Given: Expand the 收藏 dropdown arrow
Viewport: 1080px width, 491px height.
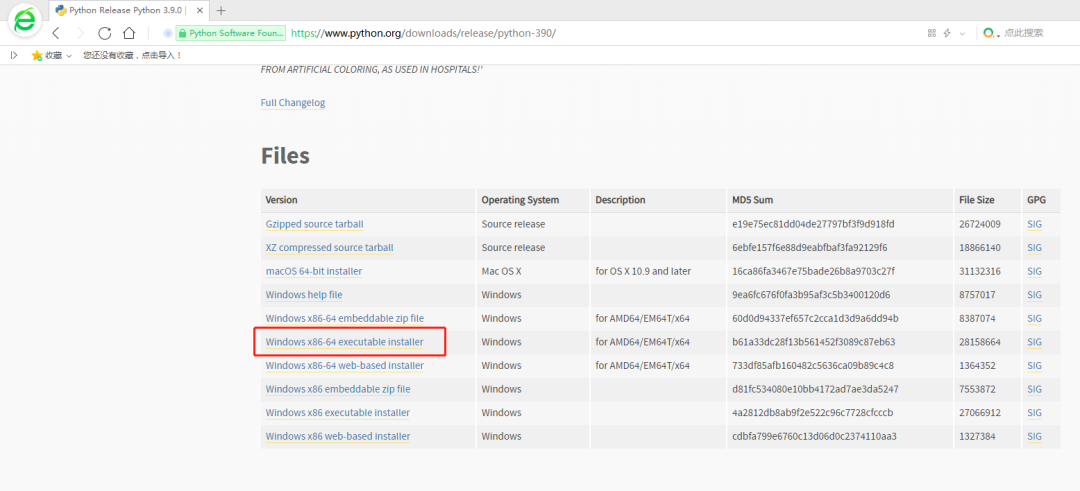Looking at the screenshot, I should pos(68,56).
